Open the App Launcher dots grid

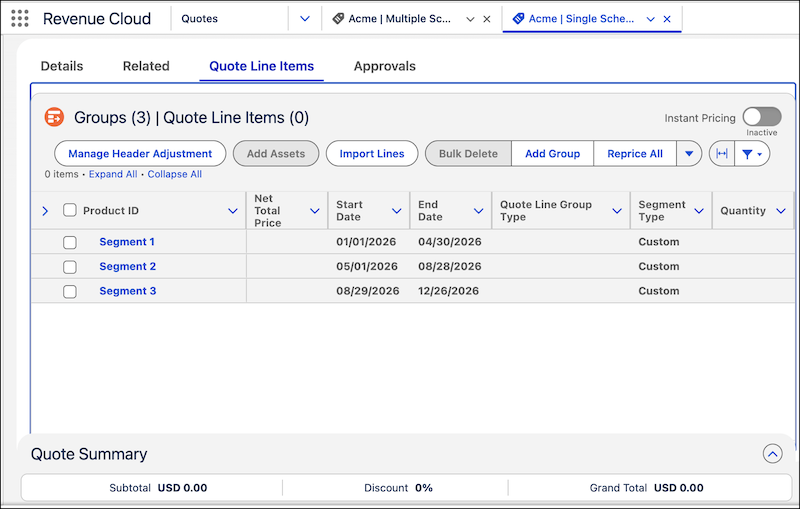[x=20, y=18]
